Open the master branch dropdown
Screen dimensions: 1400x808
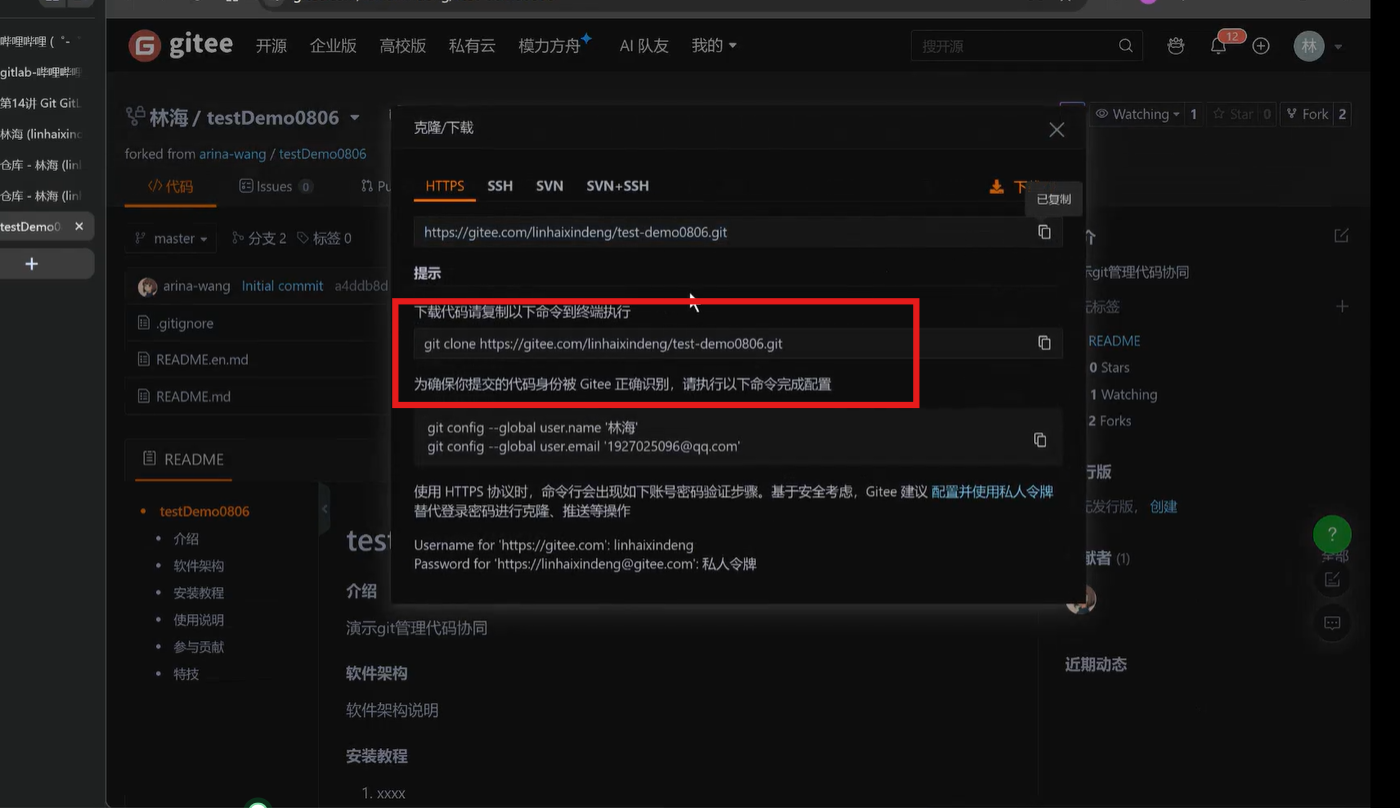pyautogui.click(x=172, y=238)
